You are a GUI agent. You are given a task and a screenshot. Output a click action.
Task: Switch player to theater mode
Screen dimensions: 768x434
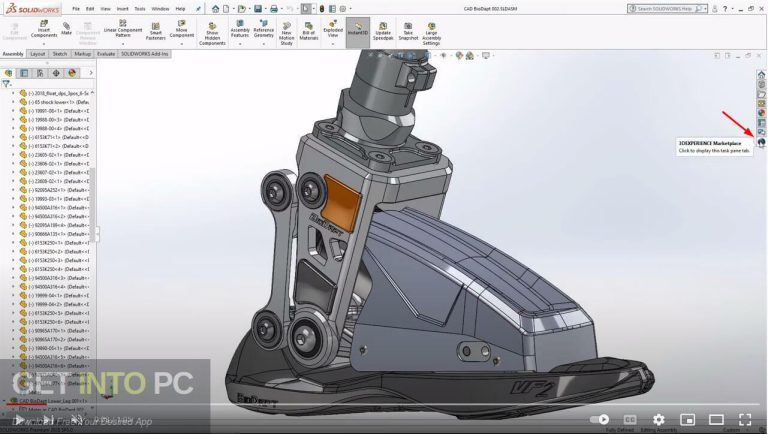[x=717, y=420]
